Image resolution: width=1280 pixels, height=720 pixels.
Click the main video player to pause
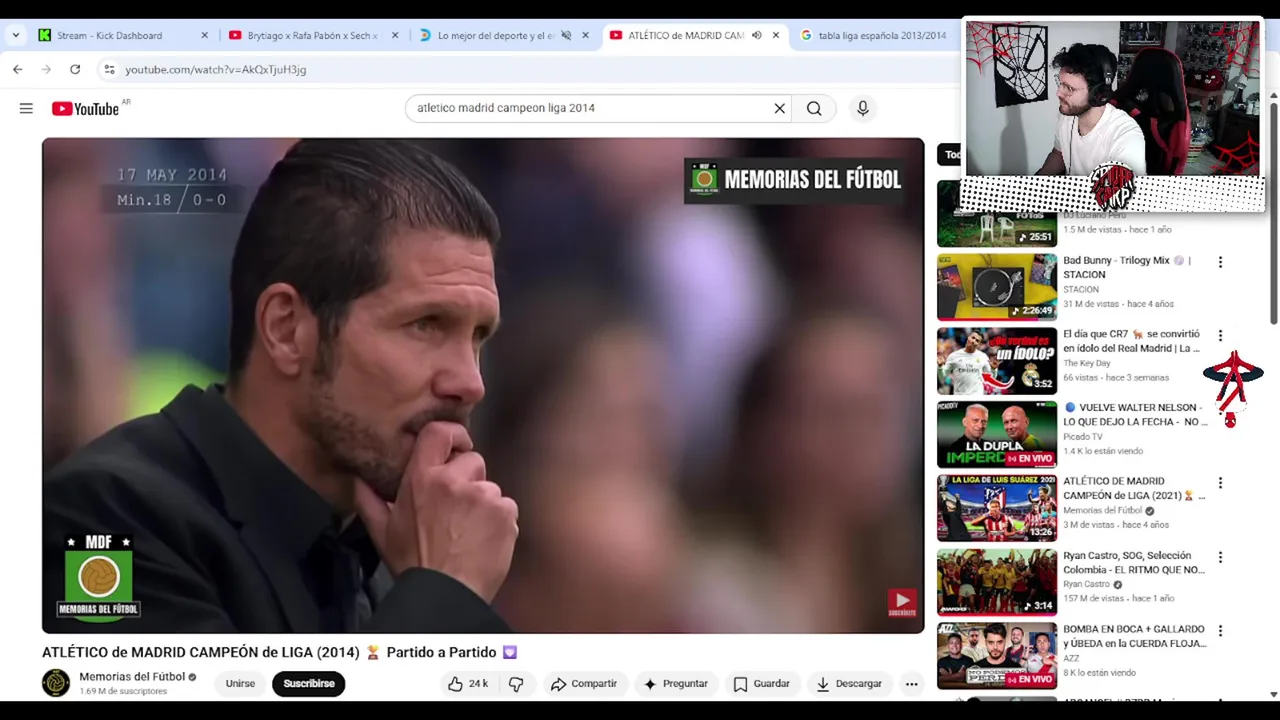pos(483,386)
